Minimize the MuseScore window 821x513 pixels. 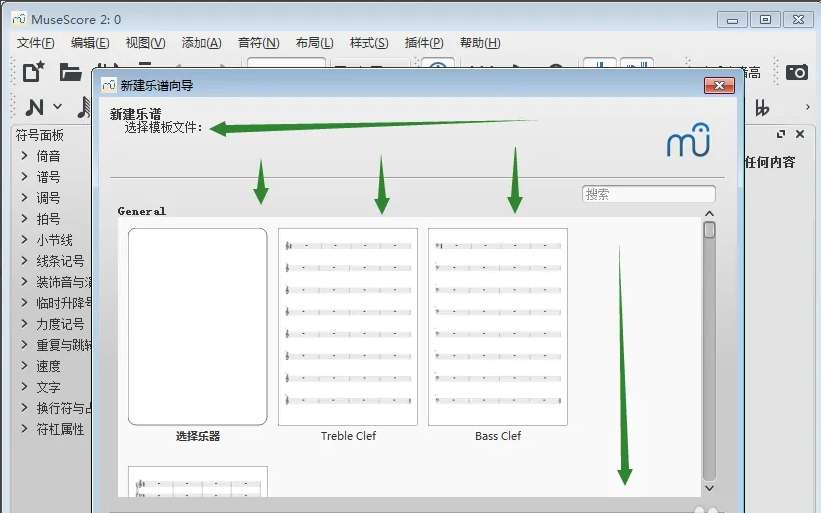click(732, 20)
